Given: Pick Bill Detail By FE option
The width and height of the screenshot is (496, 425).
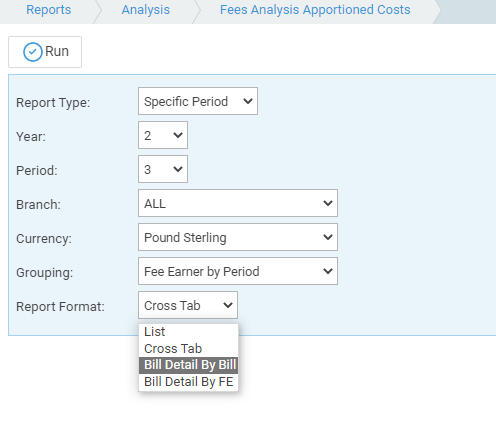Looking at the screenshot, I should (188, 382).
